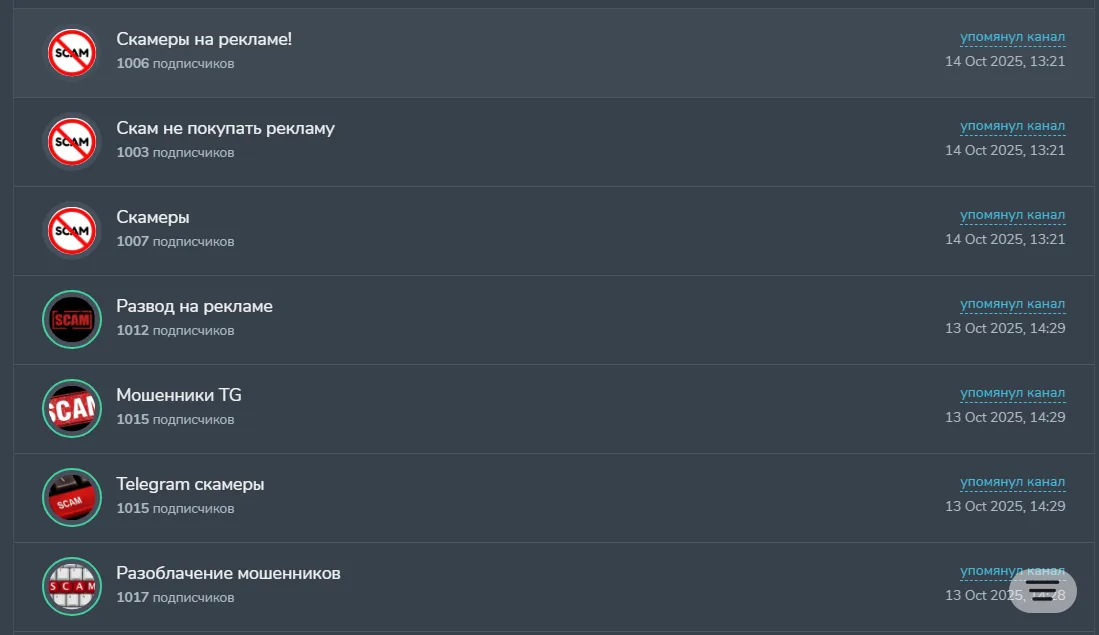This screenshot has width=1099, height=635.
Task: Open the channel titled Мошенники TG
Action: (x=179, y=395)
